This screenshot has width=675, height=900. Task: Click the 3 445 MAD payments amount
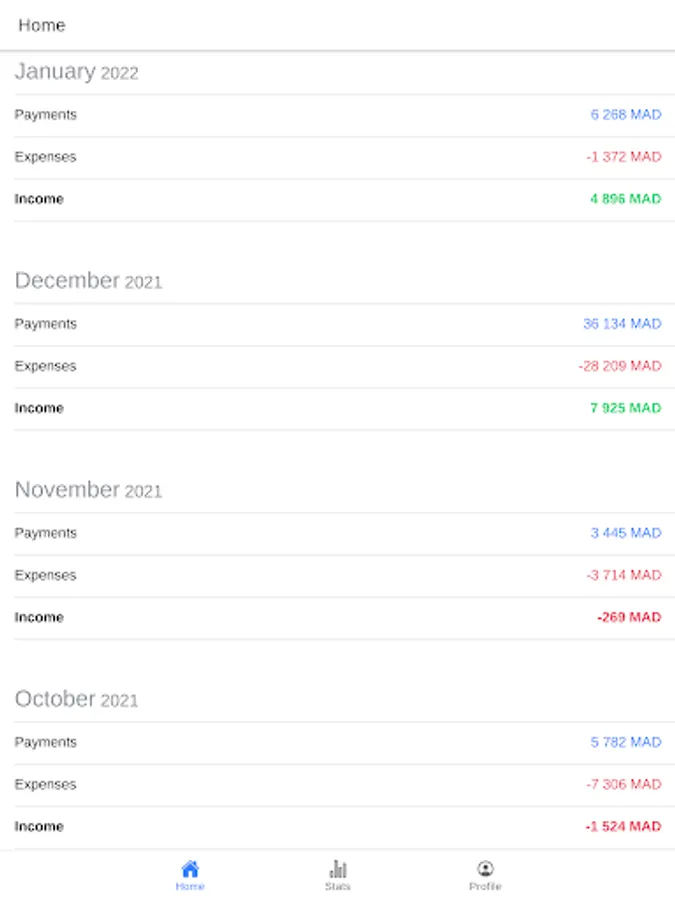625,533
